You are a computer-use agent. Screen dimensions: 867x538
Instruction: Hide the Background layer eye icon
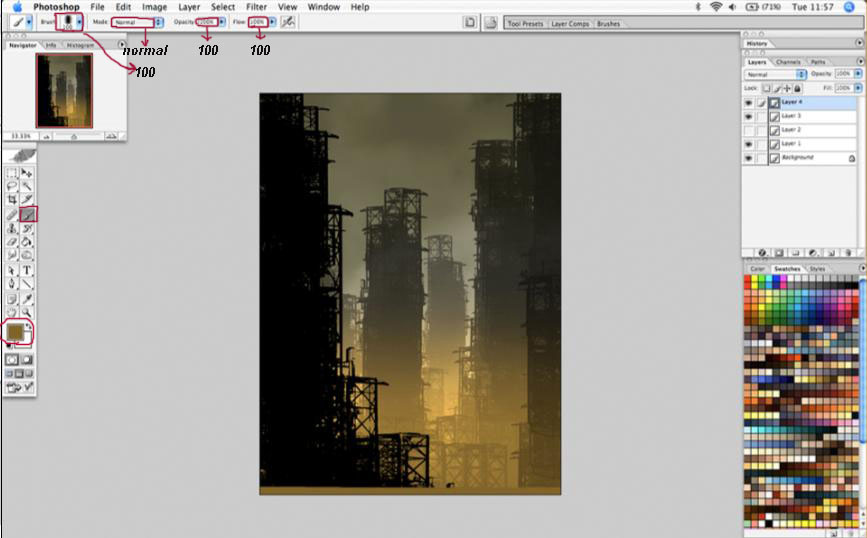(x=749, y=158)
